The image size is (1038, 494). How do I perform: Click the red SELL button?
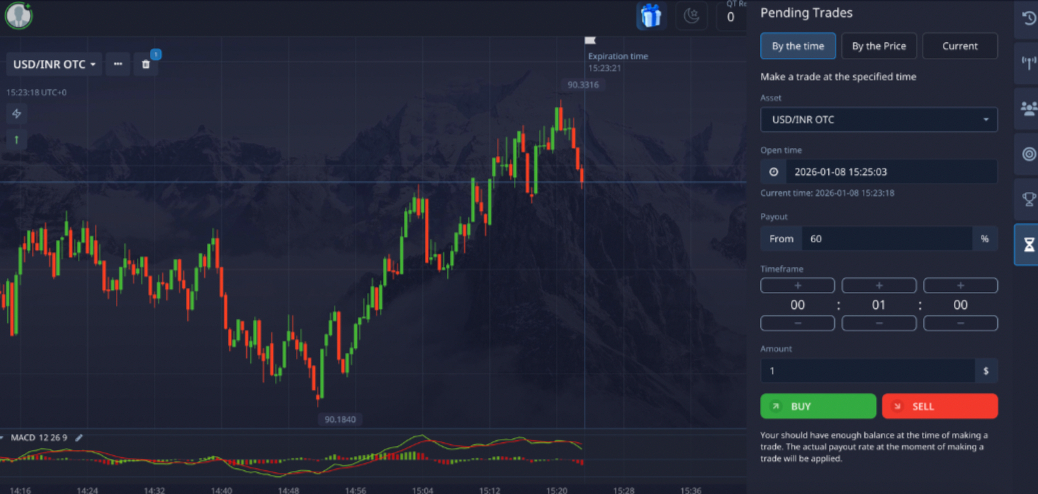point(939,406)
